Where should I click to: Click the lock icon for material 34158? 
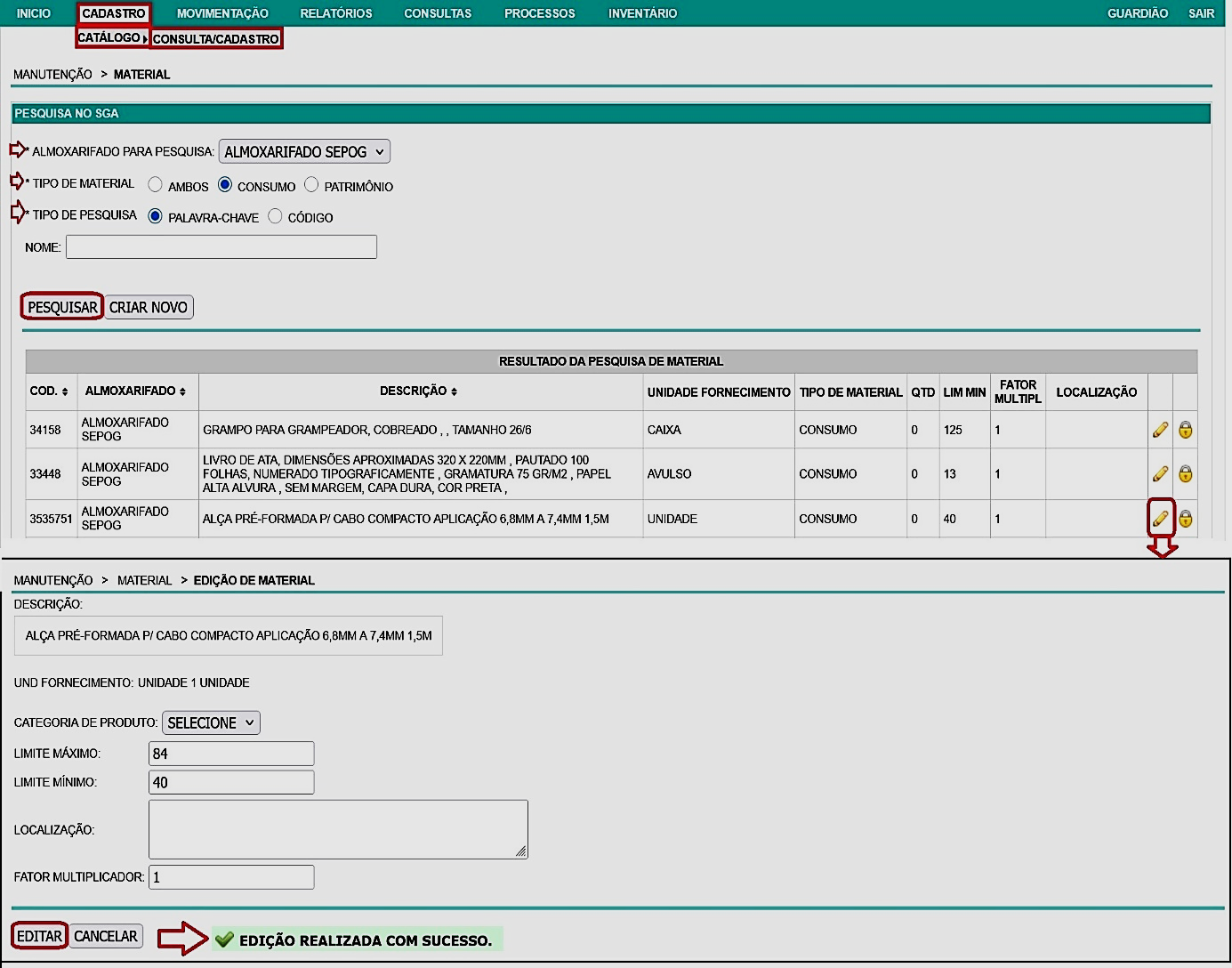pyautogui.click(x=1185, y=430)
